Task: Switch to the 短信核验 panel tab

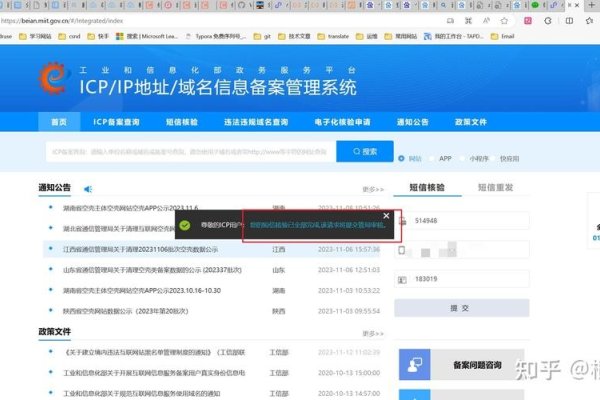Action: point(427,187)
